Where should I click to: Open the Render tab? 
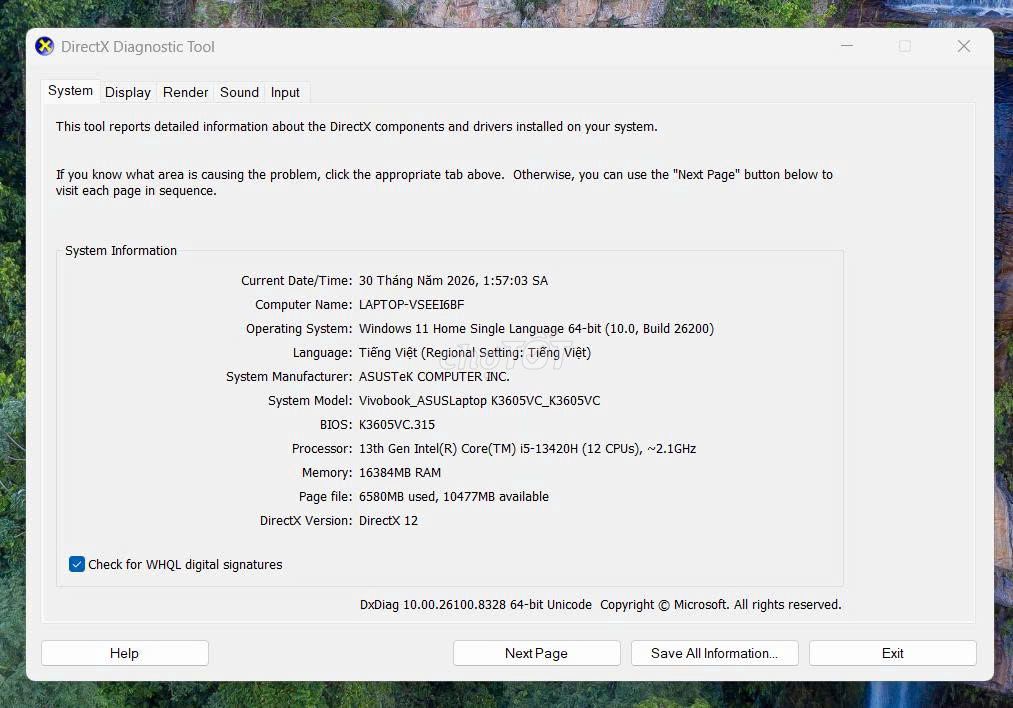click(x=185, y=92)
